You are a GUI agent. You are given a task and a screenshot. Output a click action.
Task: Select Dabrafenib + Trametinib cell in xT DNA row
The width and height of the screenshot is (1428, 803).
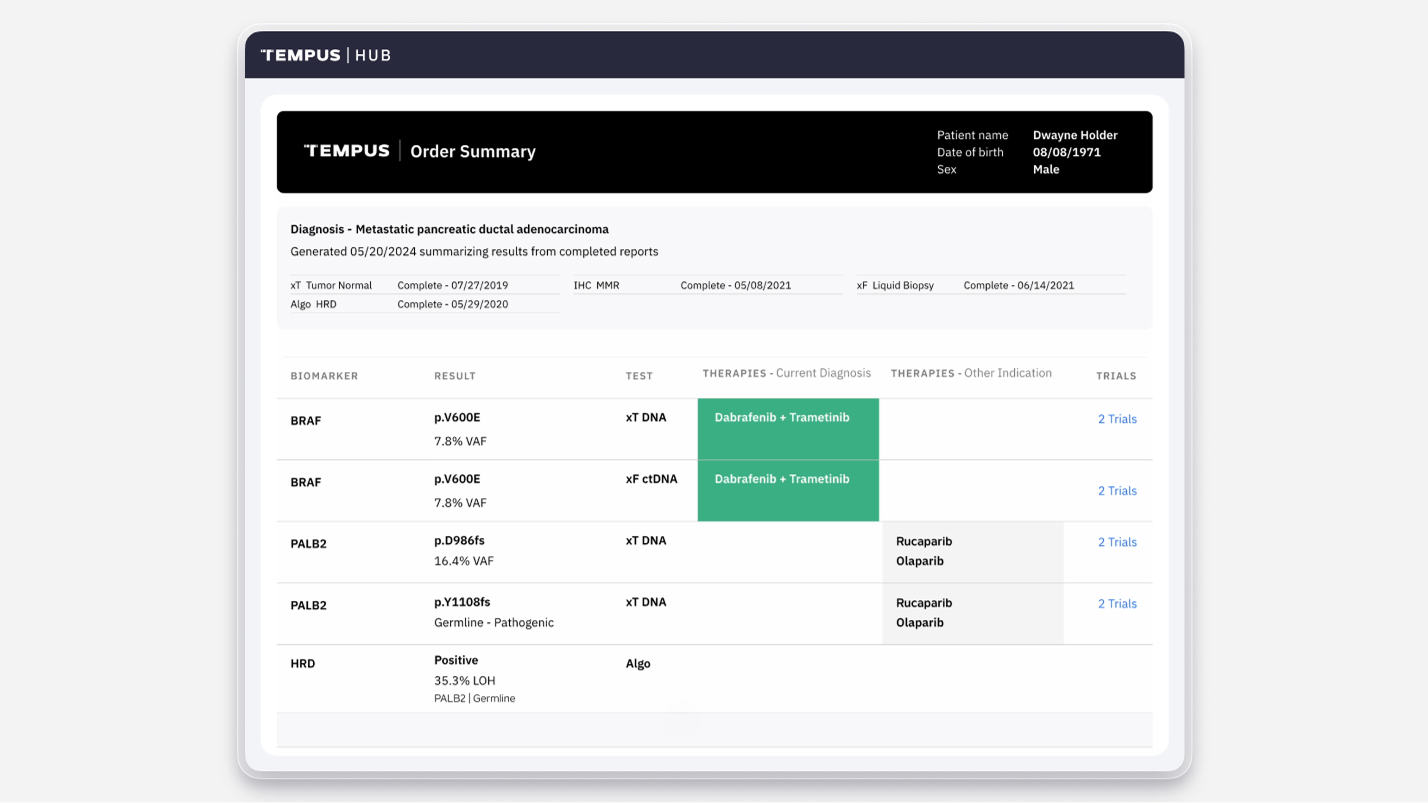coord(788,429)
